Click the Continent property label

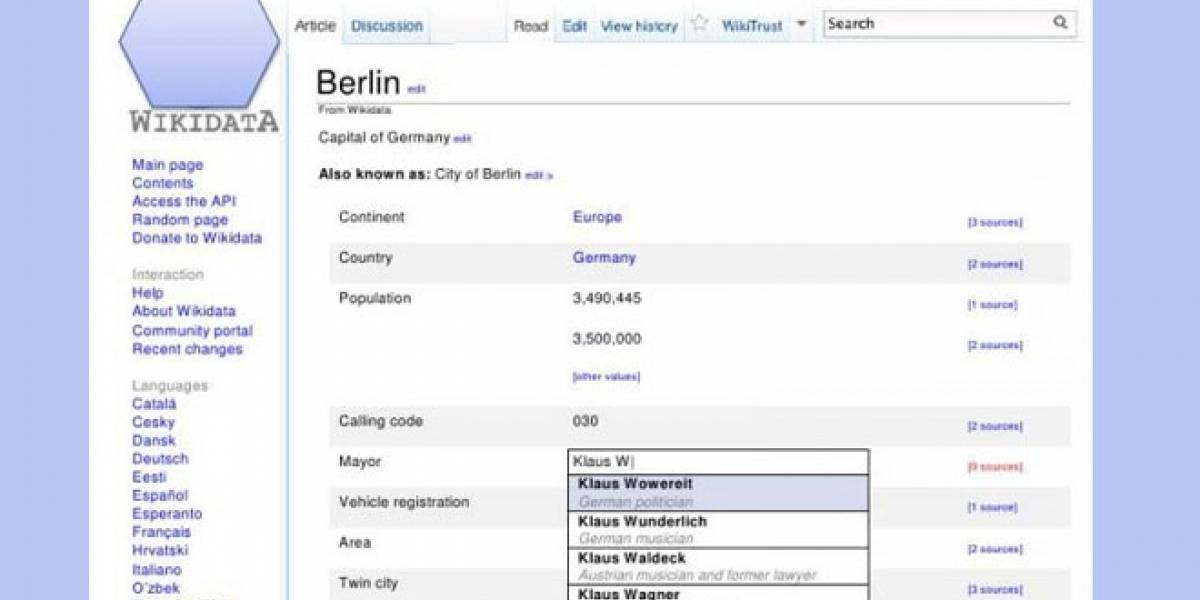(x=372, y=217)
